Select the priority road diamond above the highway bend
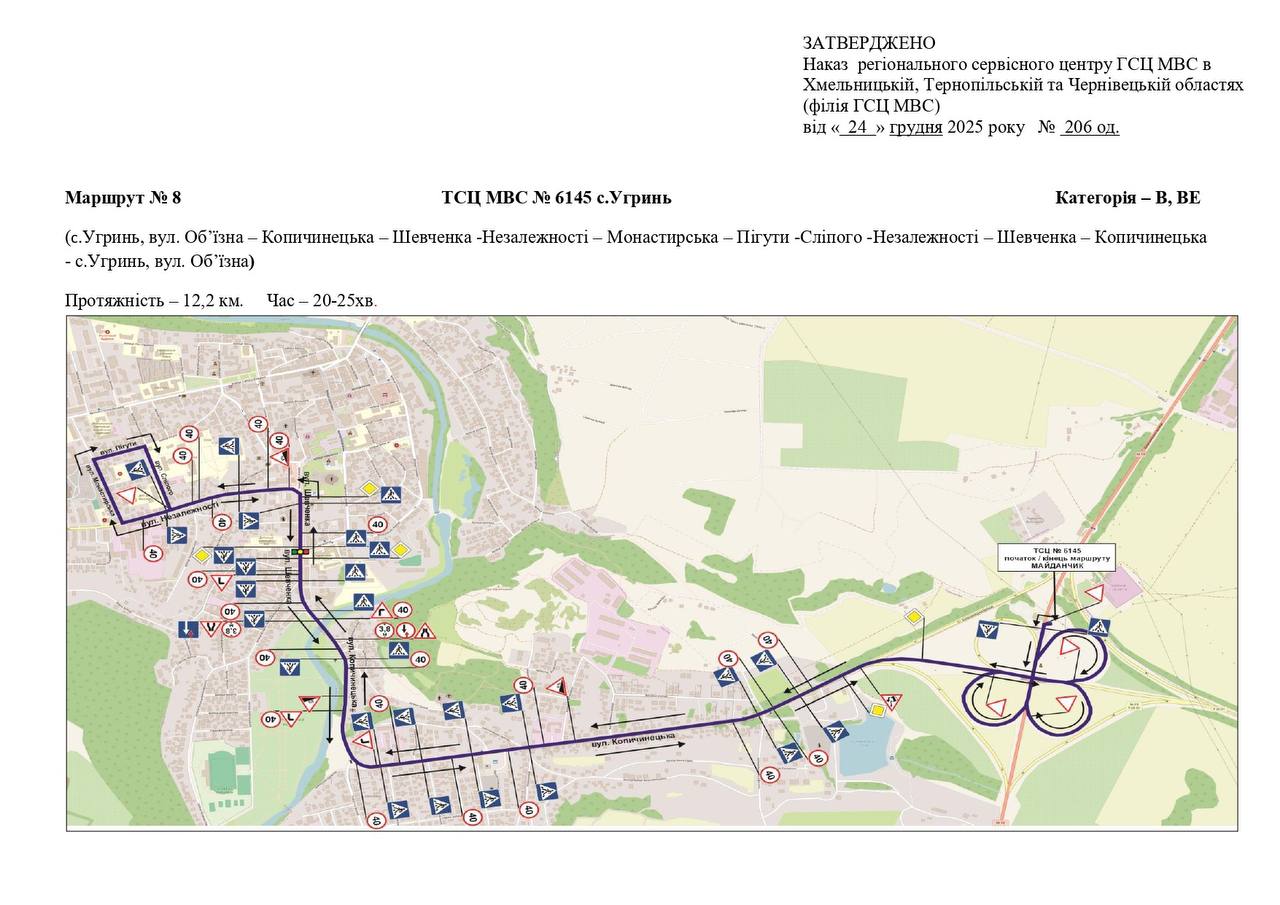This screenshot has height=905, width=1280. click(913, 617)
